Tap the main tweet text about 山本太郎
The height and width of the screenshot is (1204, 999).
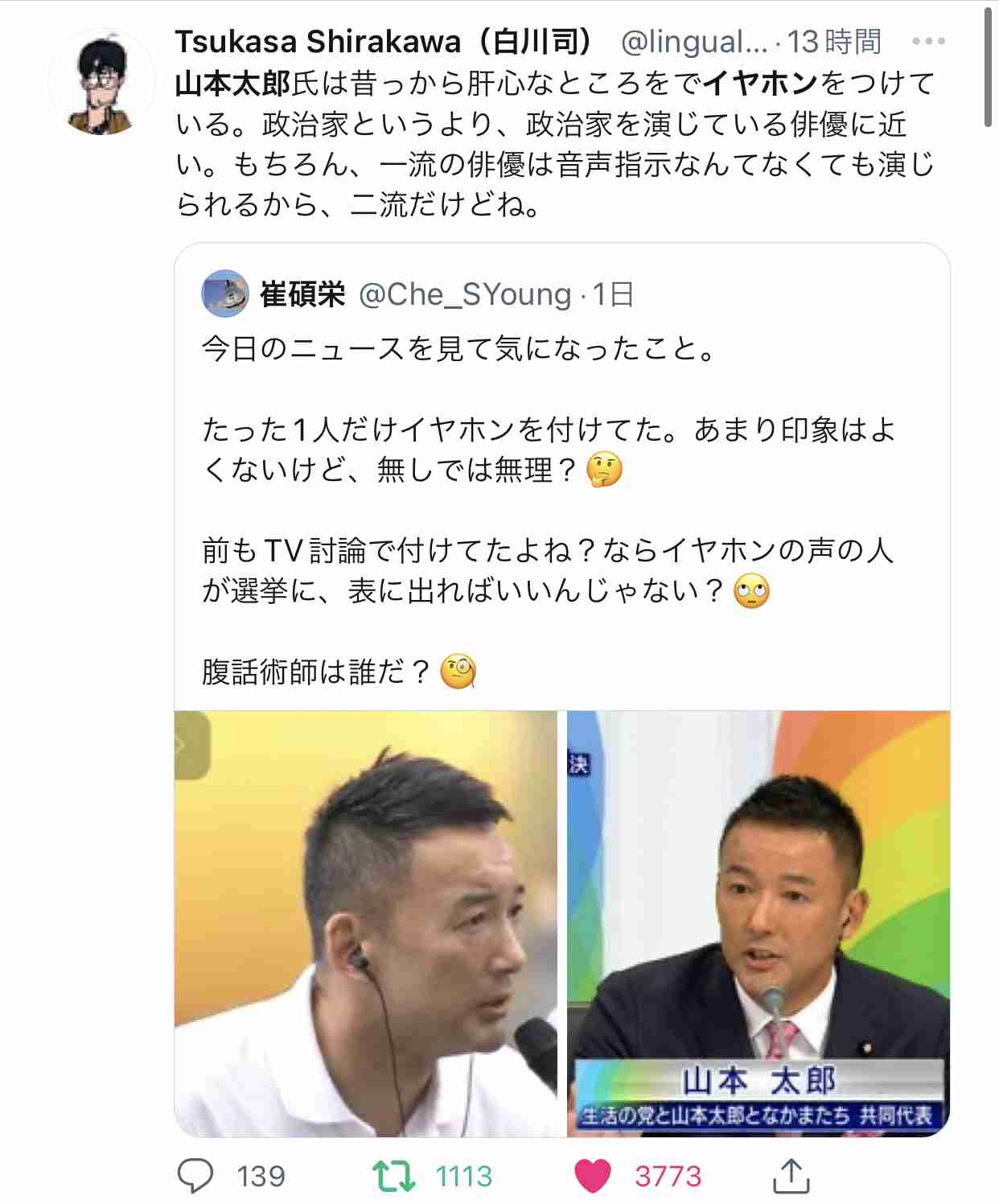point(556,144)
